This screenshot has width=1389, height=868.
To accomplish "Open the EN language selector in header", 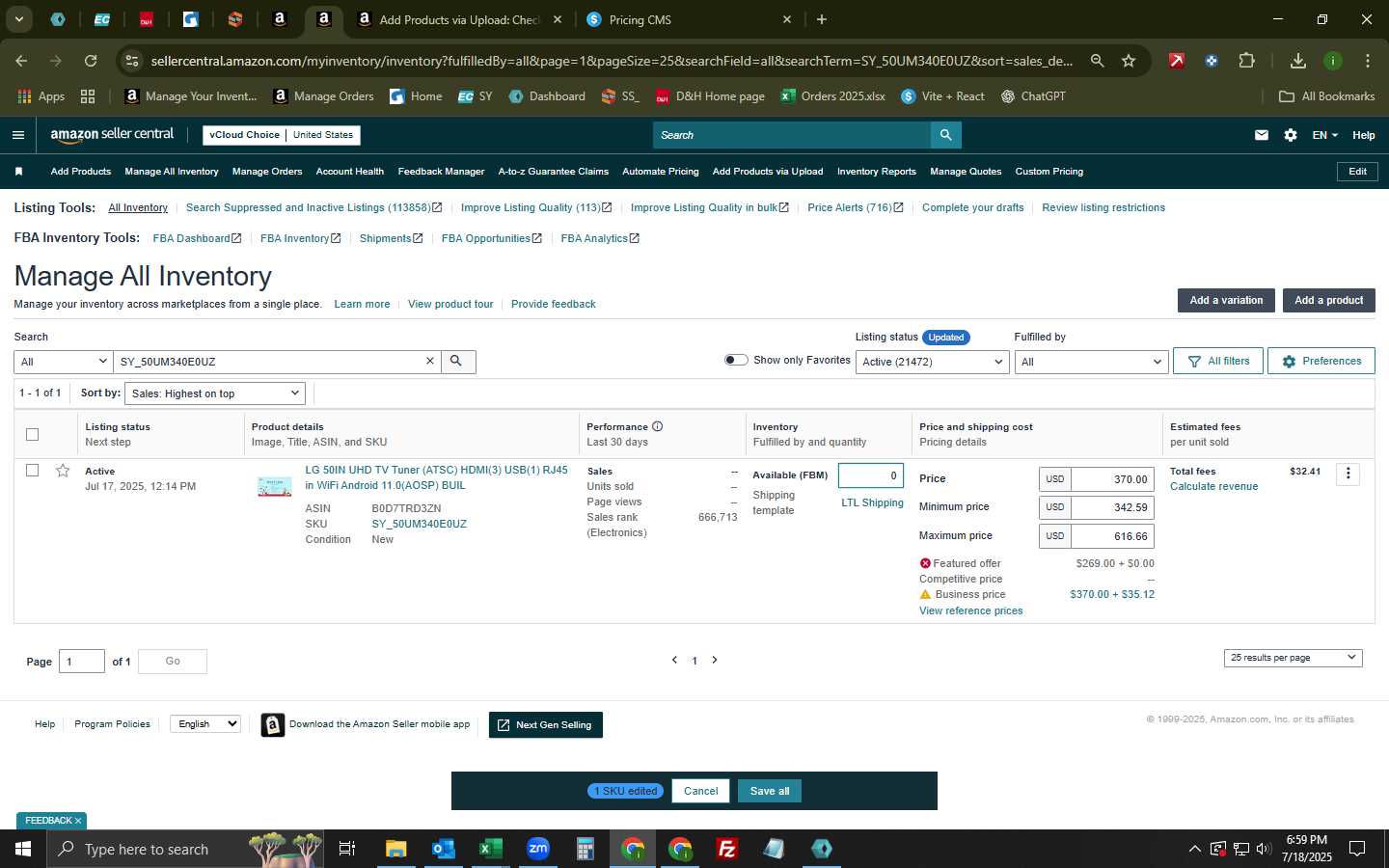I will tap(1324, 135).
